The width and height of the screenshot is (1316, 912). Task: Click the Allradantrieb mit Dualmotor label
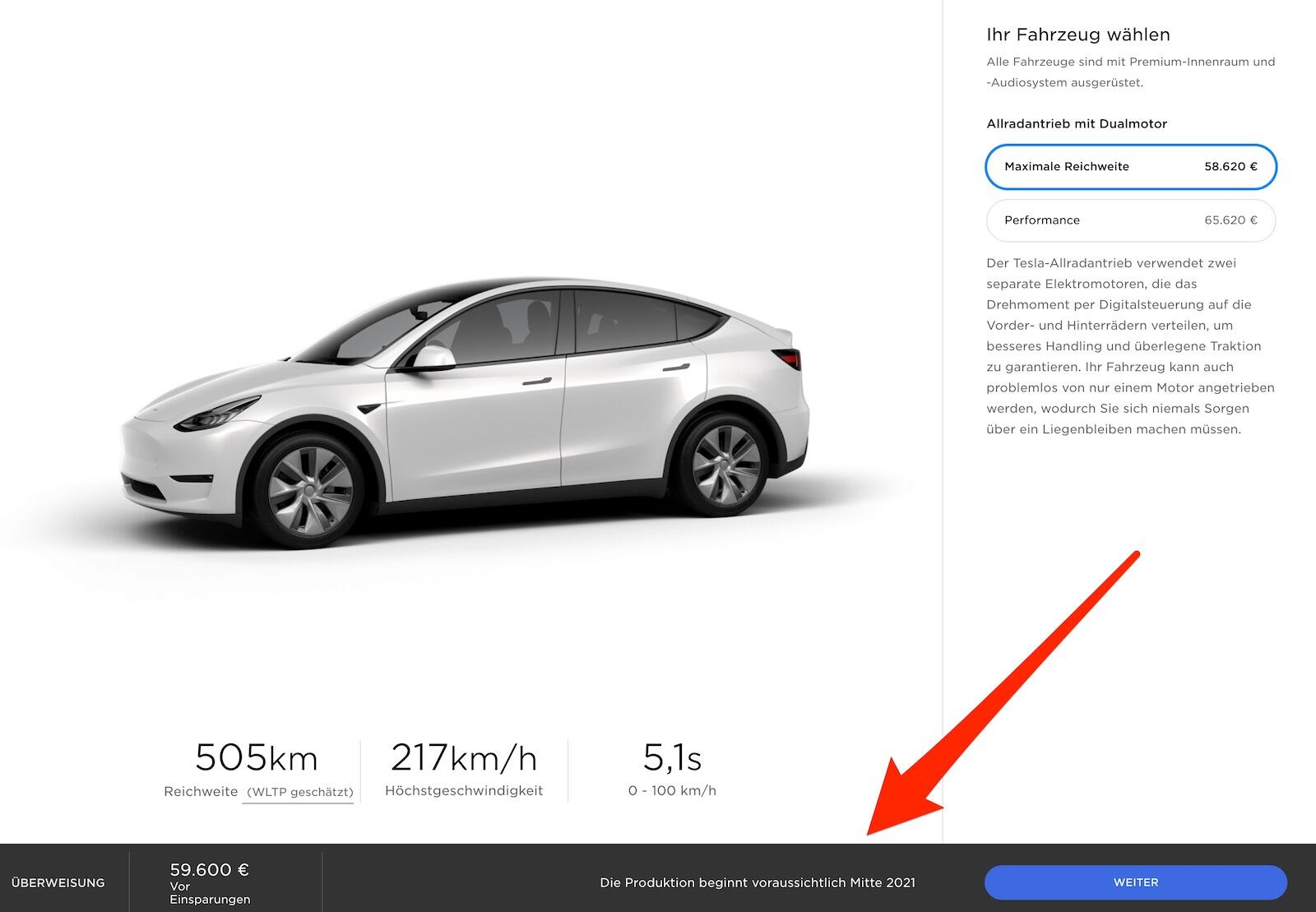click(x=1077, y=124)
